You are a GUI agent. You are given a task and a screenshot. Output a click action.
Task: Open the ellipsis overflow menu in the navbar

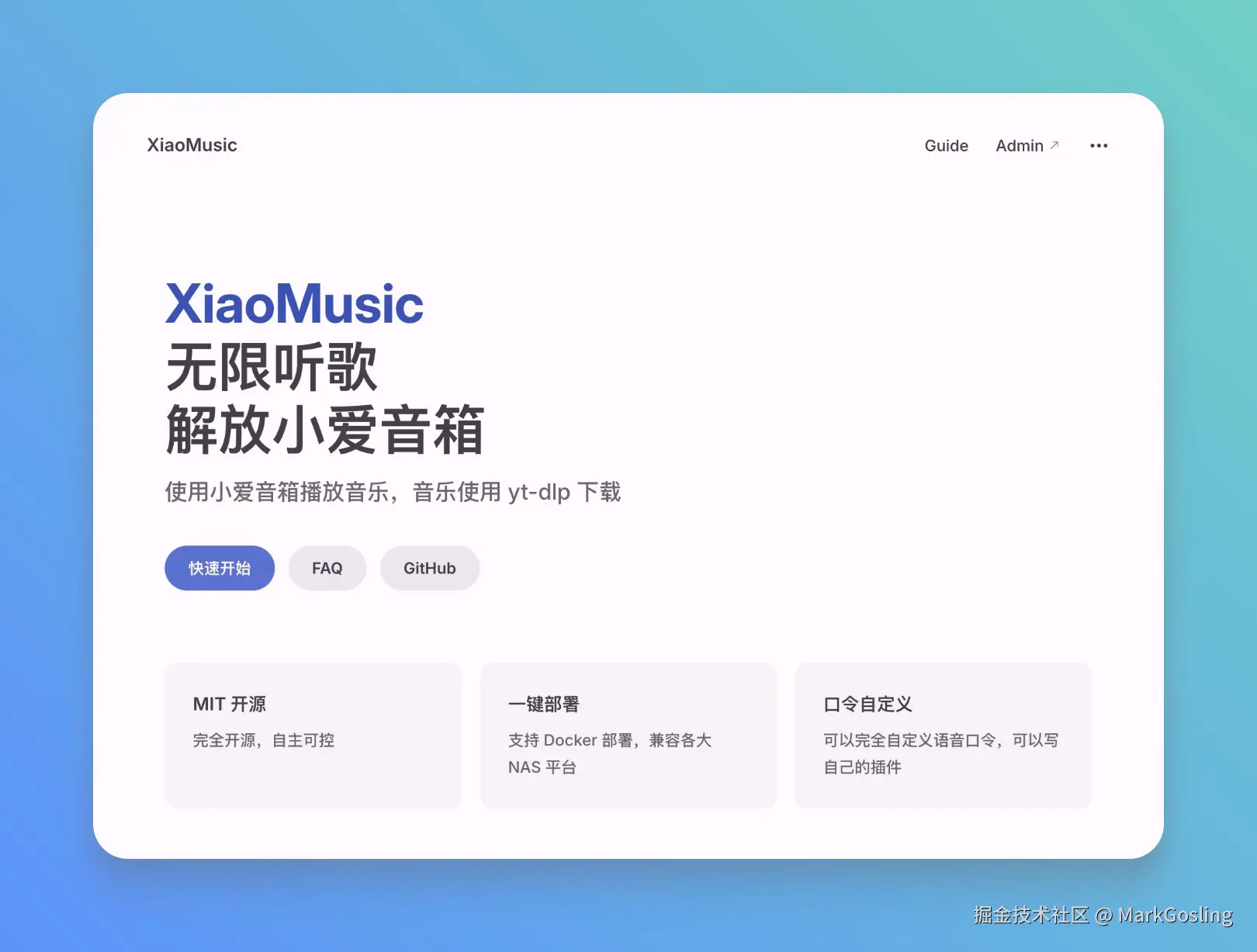[x=1098, y=146]
